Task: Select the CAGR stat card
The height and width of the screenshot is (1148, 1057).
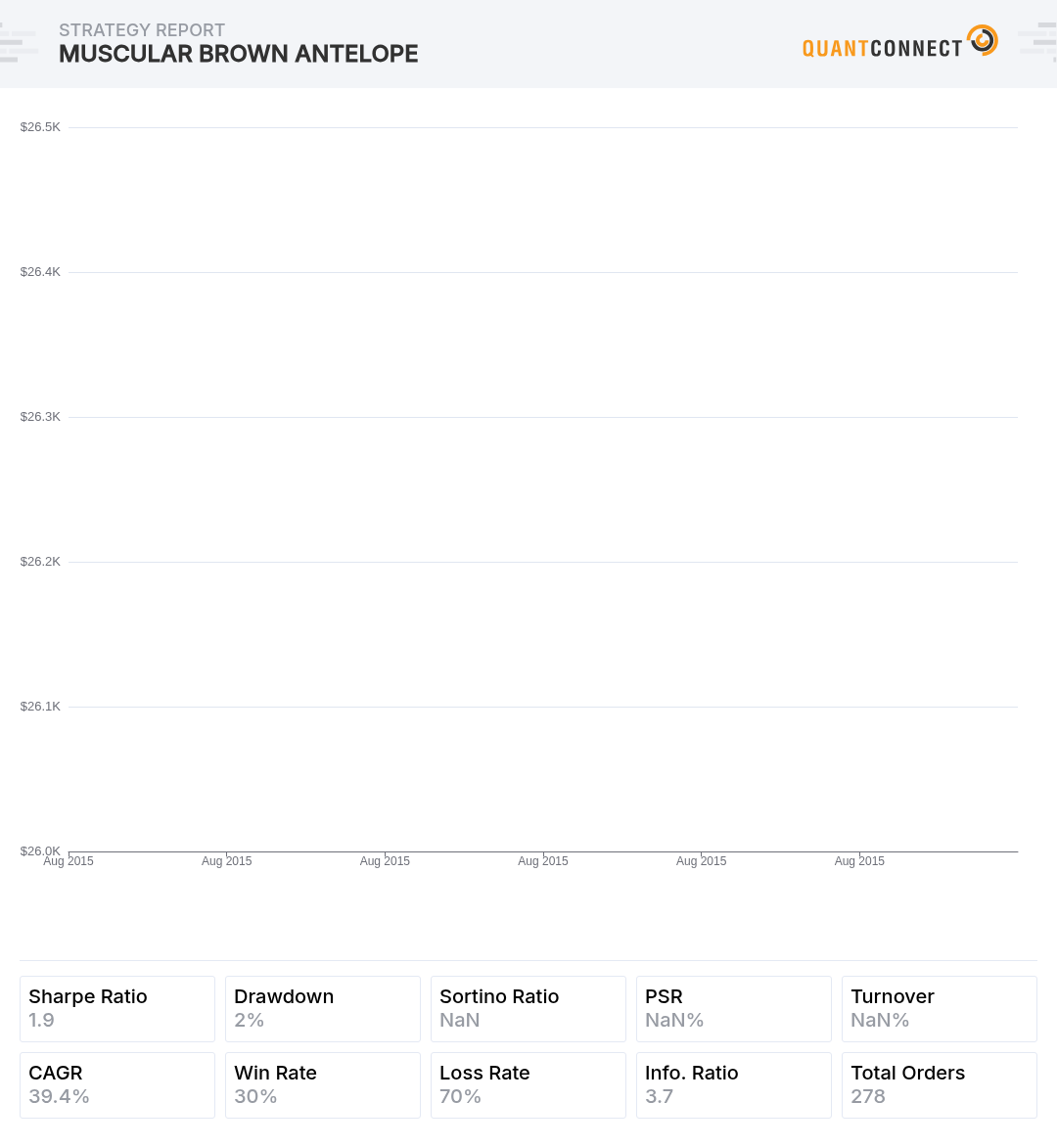Action: [x=117, y=1084]
